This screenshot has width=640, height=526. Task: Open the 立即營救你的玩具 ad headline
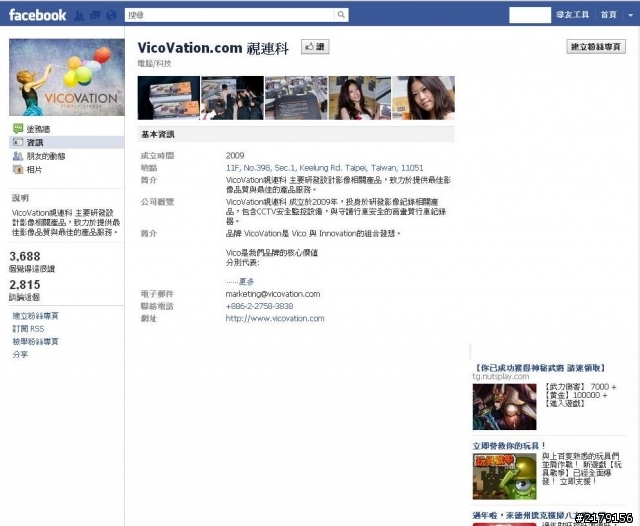click(509, 446)
